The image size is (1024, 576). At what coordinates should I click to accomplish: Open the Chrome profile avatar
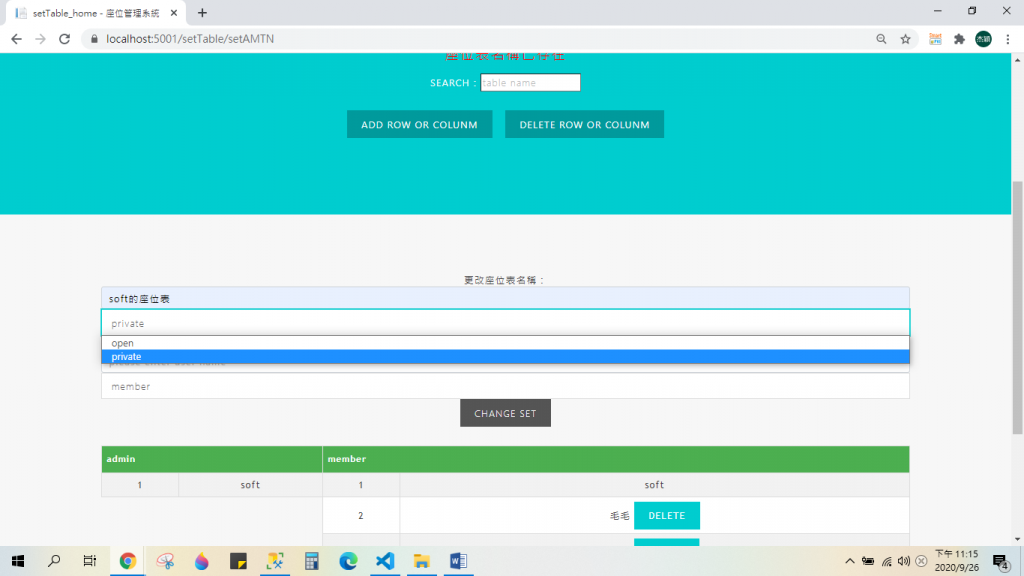pyautogui.click(x=984, y=39)
